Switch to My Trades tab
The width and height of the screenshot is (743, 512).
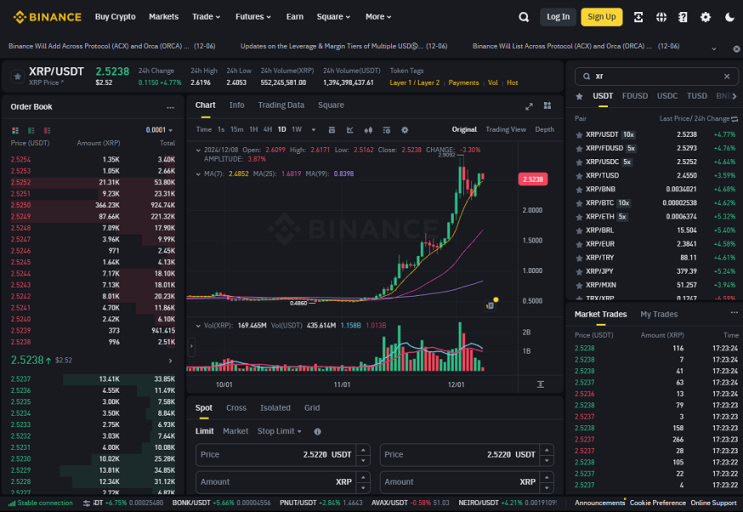(659, 314)
